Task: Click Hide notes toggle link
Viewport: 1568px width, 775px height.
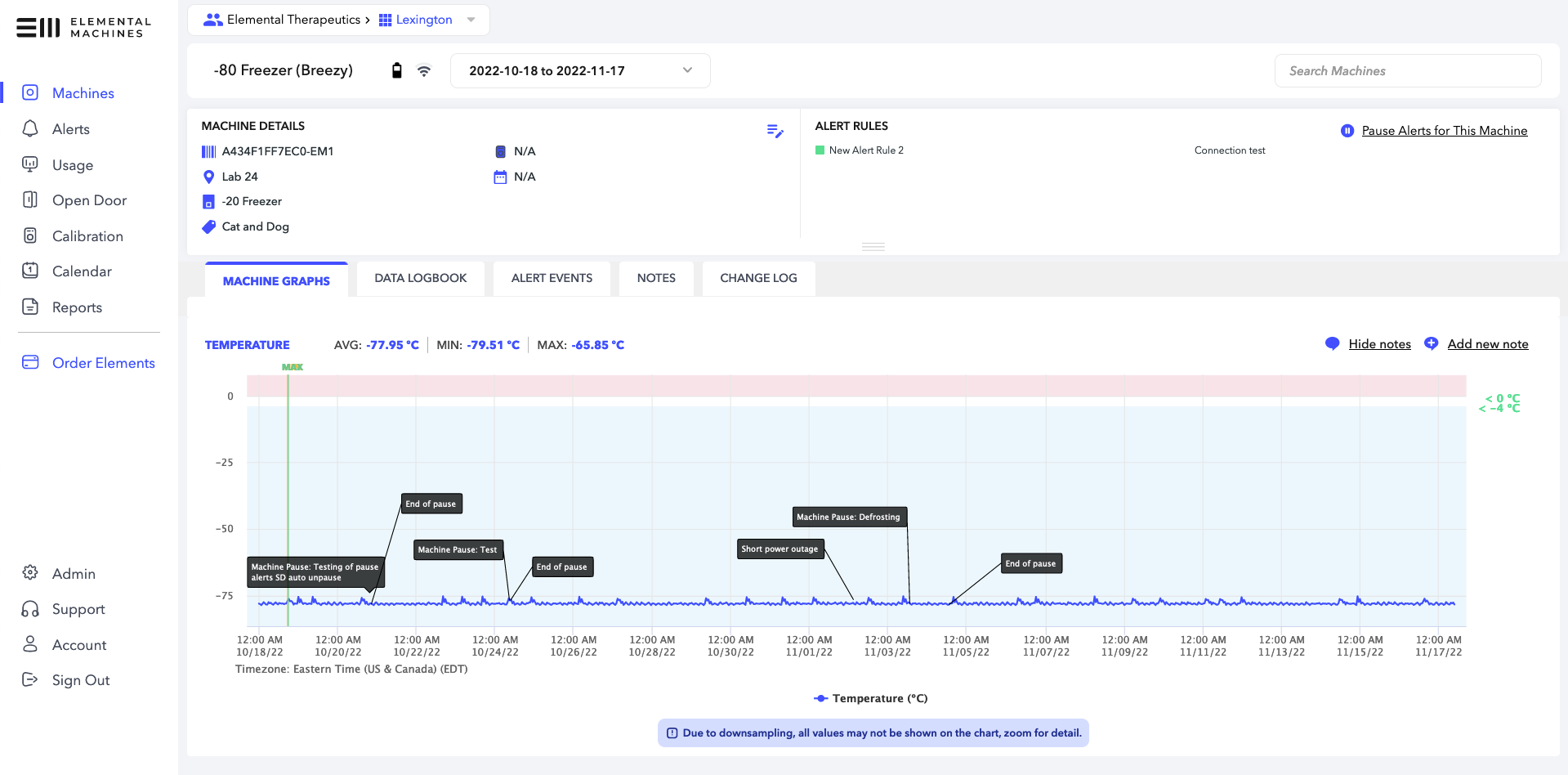Action: [1379, 344]
